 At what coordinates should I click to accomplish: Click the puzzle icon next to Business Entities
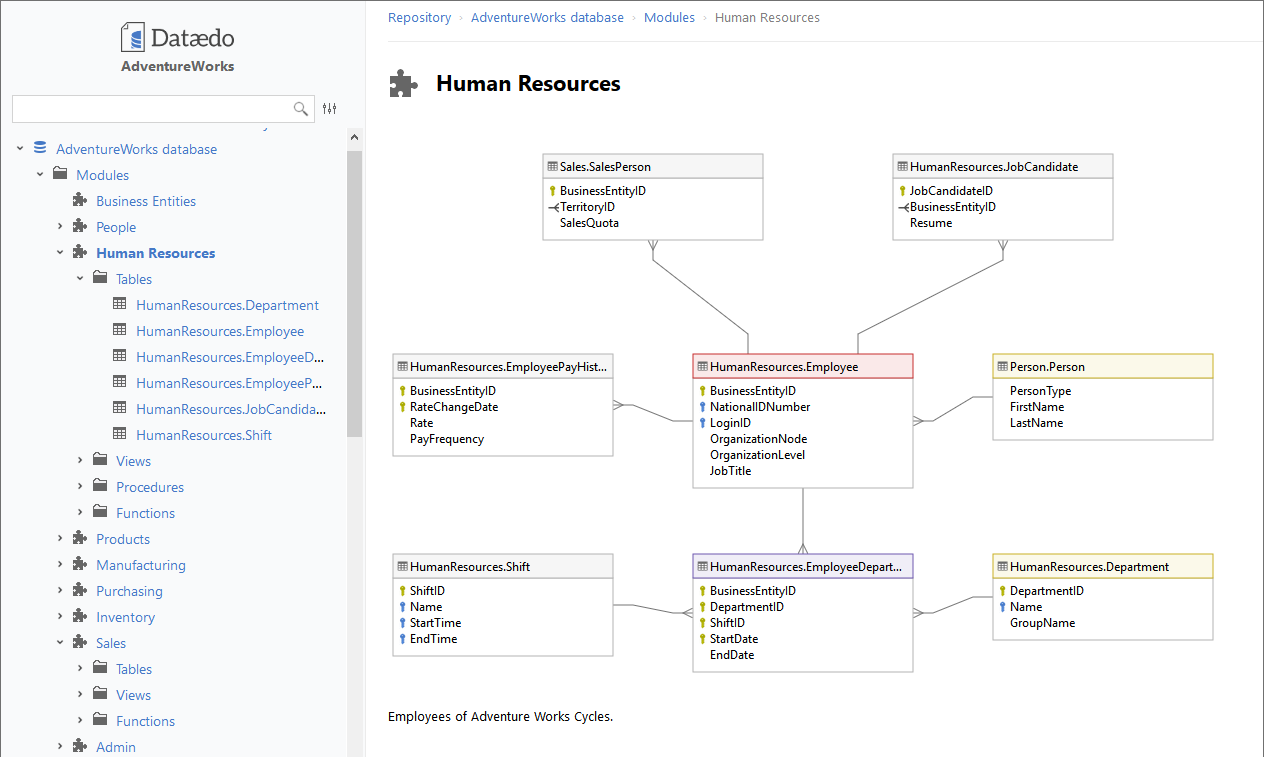pos(78,200)
